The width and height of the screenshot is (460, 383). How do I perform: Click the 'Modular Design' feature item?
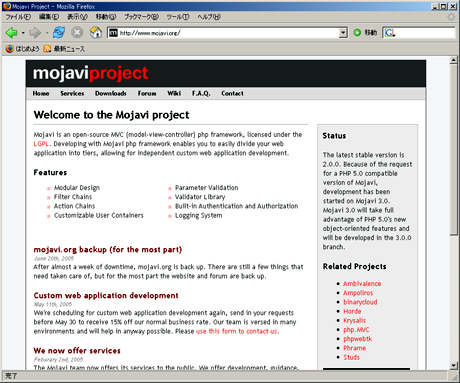click(x=77, y=188)
